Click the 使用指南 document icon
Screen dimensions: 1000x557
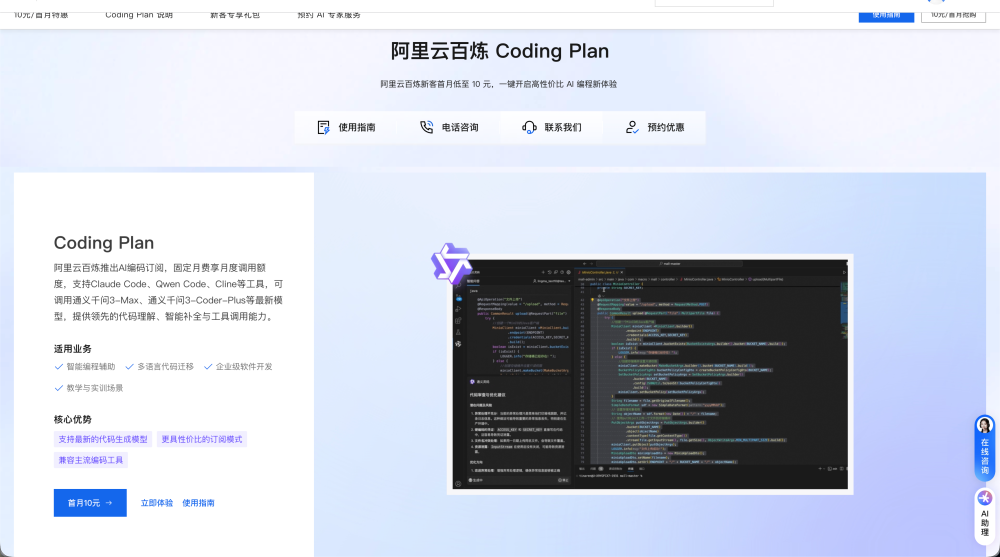tap(323, 128)
